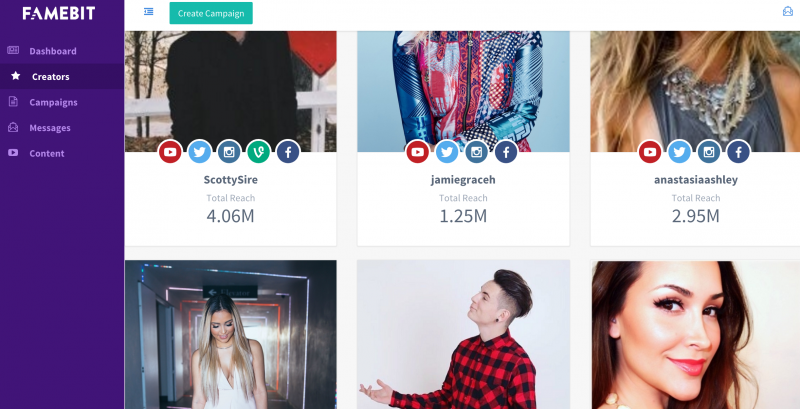Viewport: 800px width, 409px height.
Task: Open ScottySire's Vine profile icon
Action: coord(259,151)
